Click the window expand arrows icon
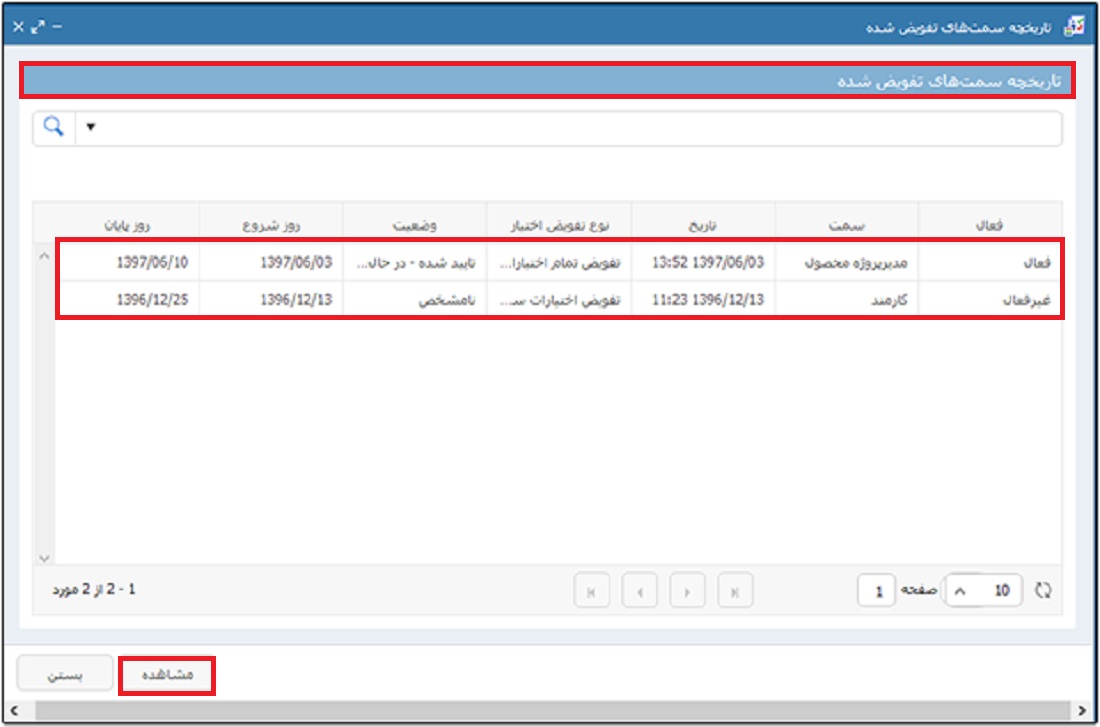Viewport: 1100px width, 727px height. tap(37, 26)
